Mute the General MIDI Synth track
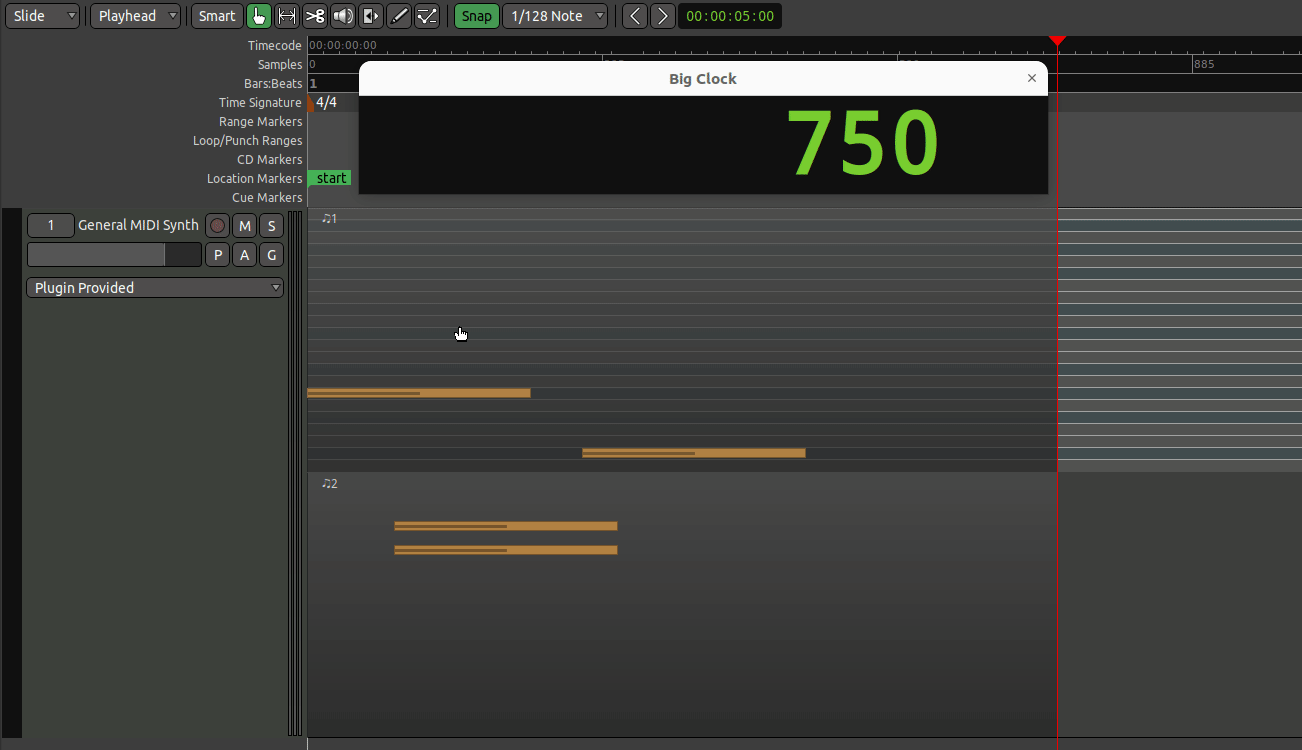The image size is (1302, 750). point(245,226)
